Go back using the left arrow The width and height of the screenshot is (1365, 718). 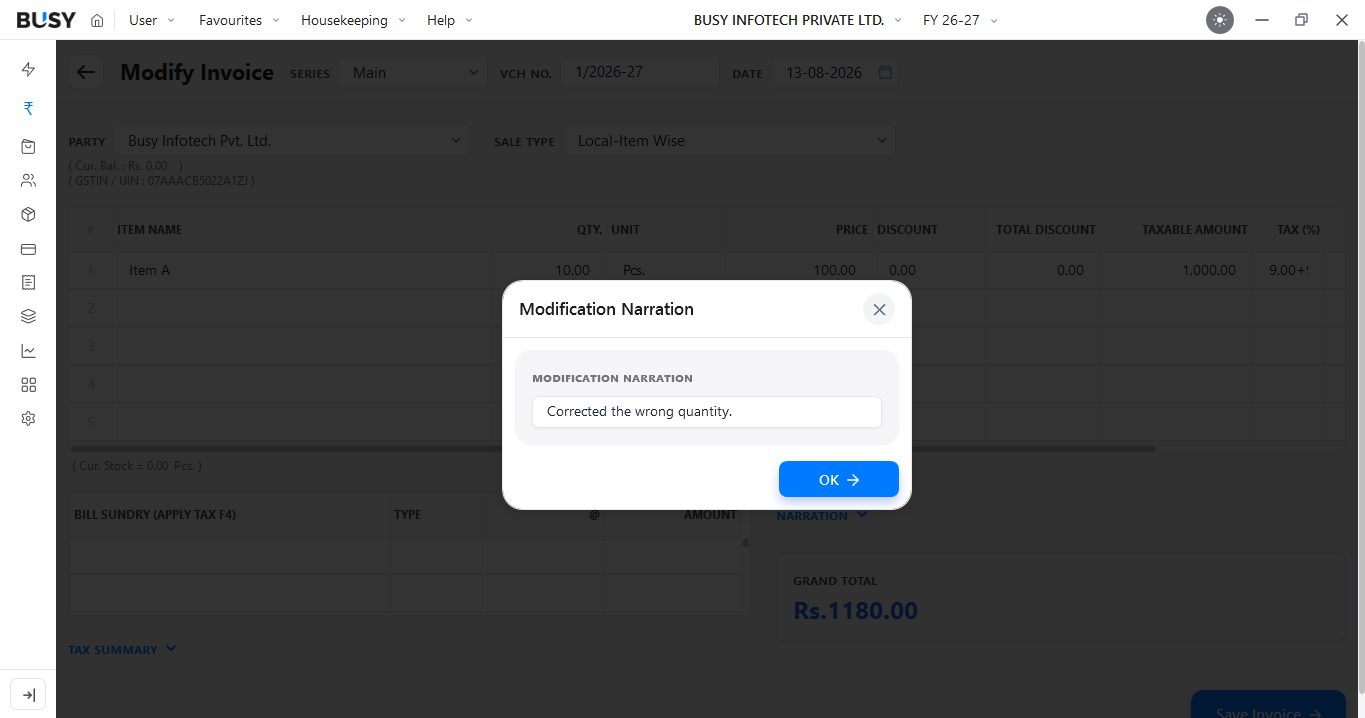point(86,72)
